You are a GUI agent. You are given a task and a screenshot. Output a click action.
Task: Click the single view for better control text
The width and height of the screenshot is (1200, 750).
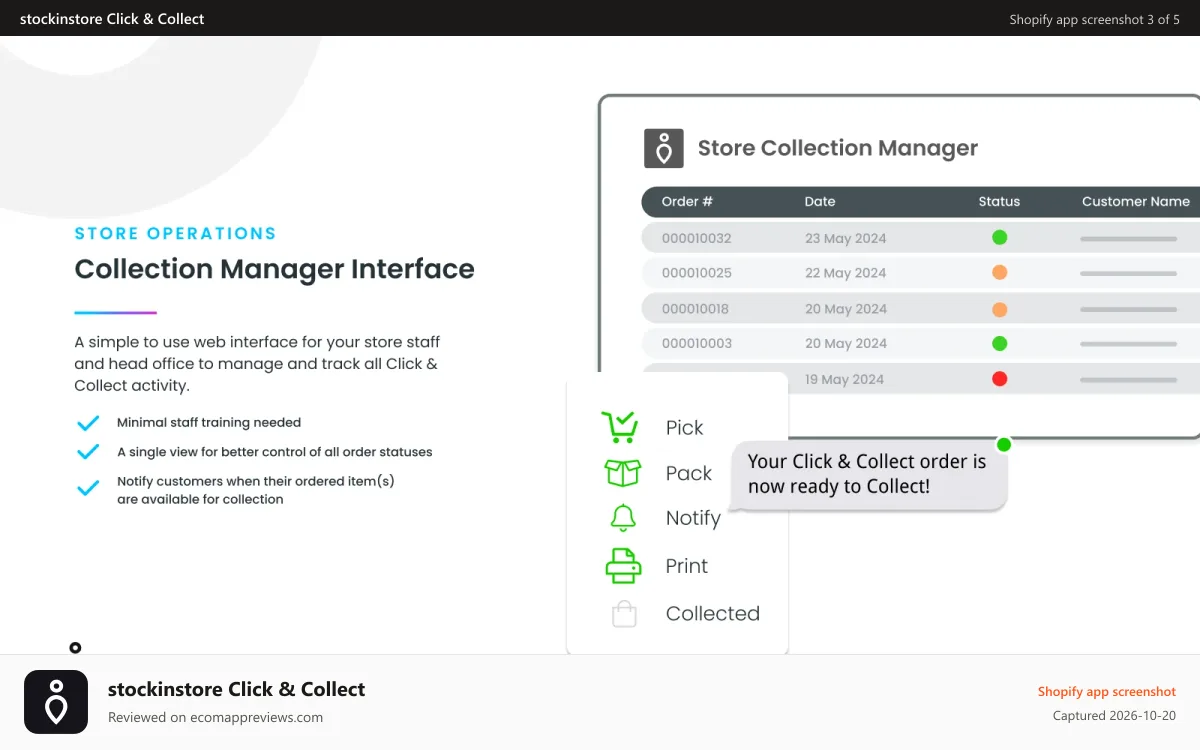coord(275,452)
